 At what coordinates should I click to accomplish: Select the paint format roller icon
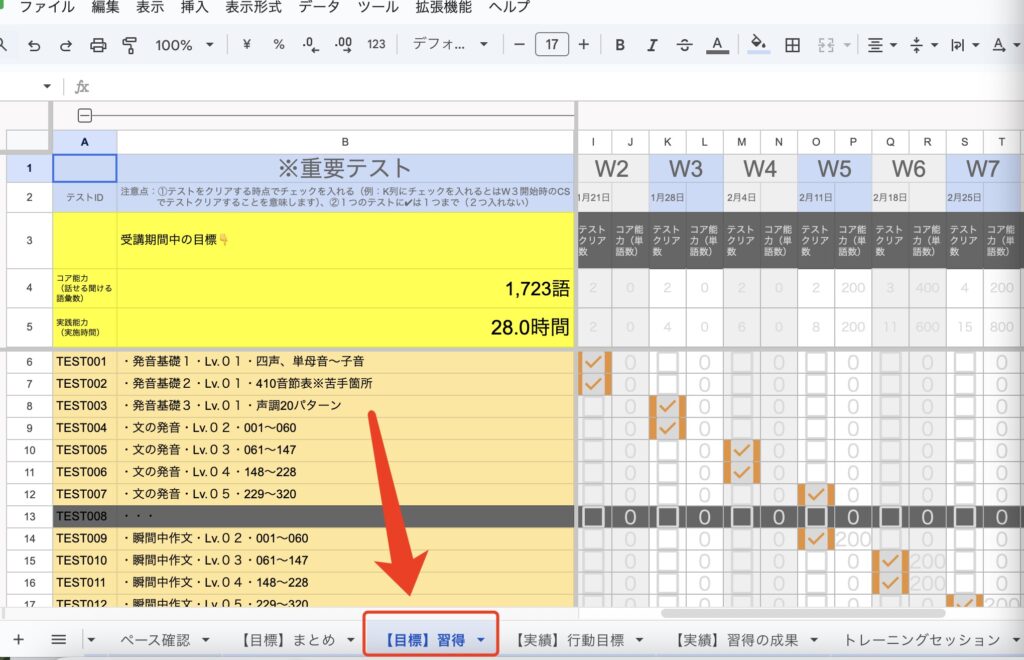[129, 45]
